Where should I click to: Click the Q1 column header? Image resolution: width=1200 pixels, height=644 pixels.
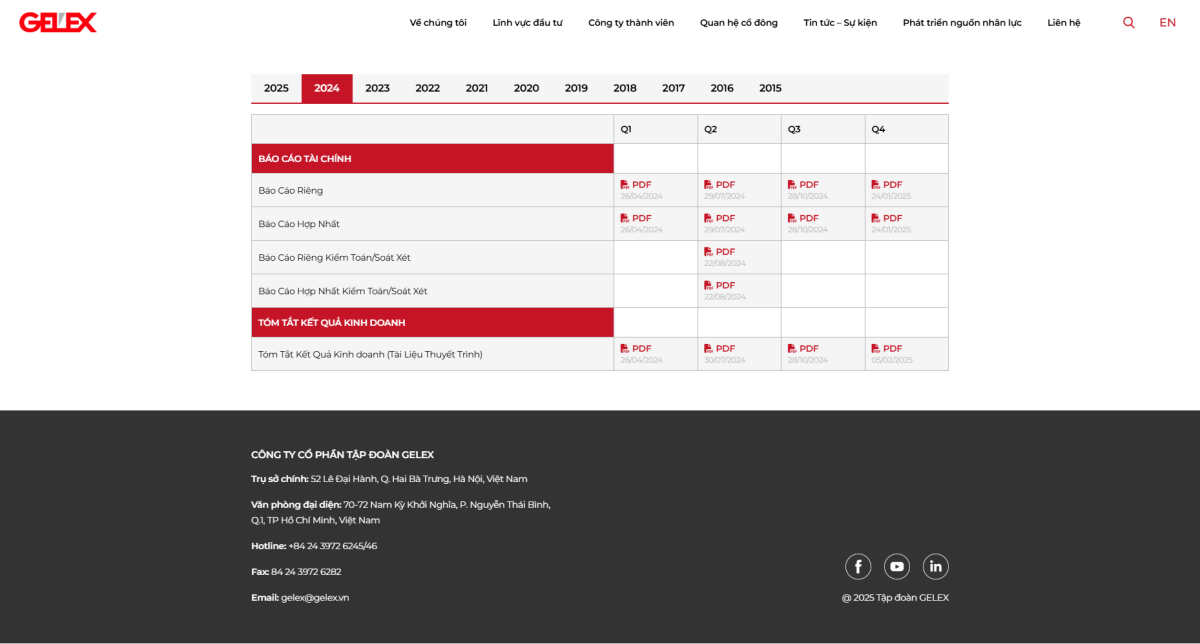point(656,129)
